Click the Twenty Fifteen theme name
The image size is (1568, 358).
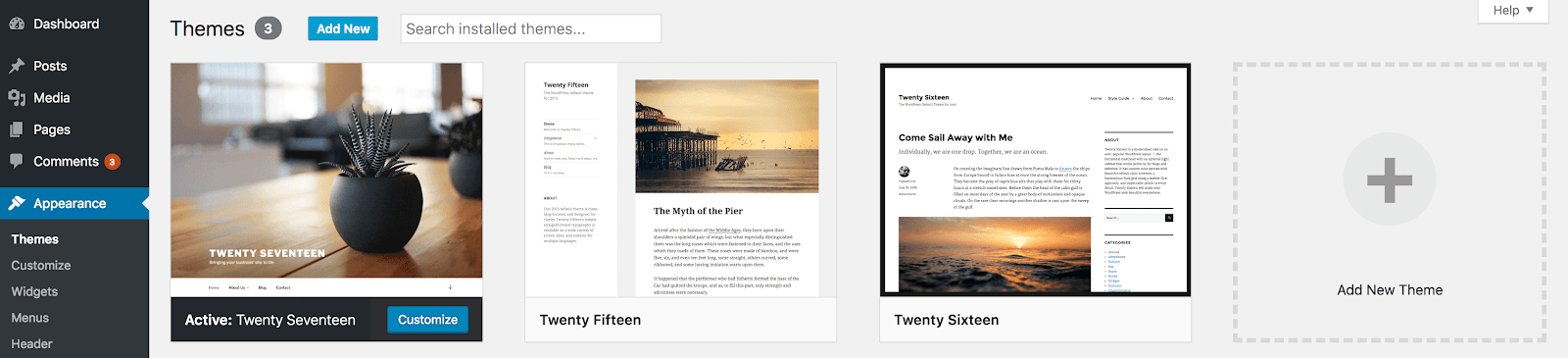coord(590,320)
